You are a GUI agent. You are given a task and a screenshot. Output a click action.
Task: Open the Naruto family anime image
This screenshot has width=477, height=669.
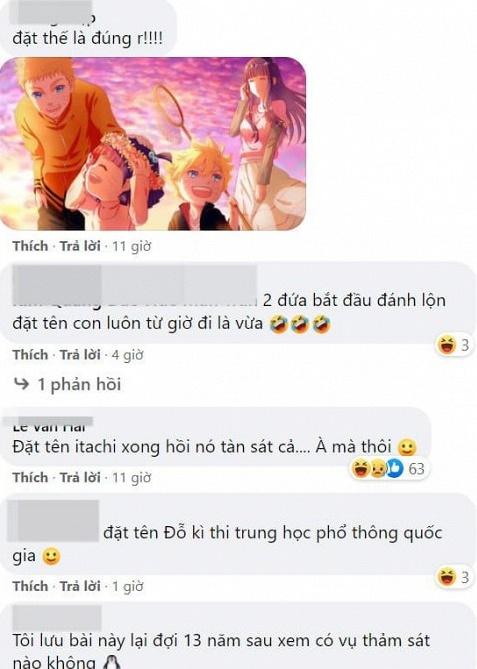tap(153, 144)
